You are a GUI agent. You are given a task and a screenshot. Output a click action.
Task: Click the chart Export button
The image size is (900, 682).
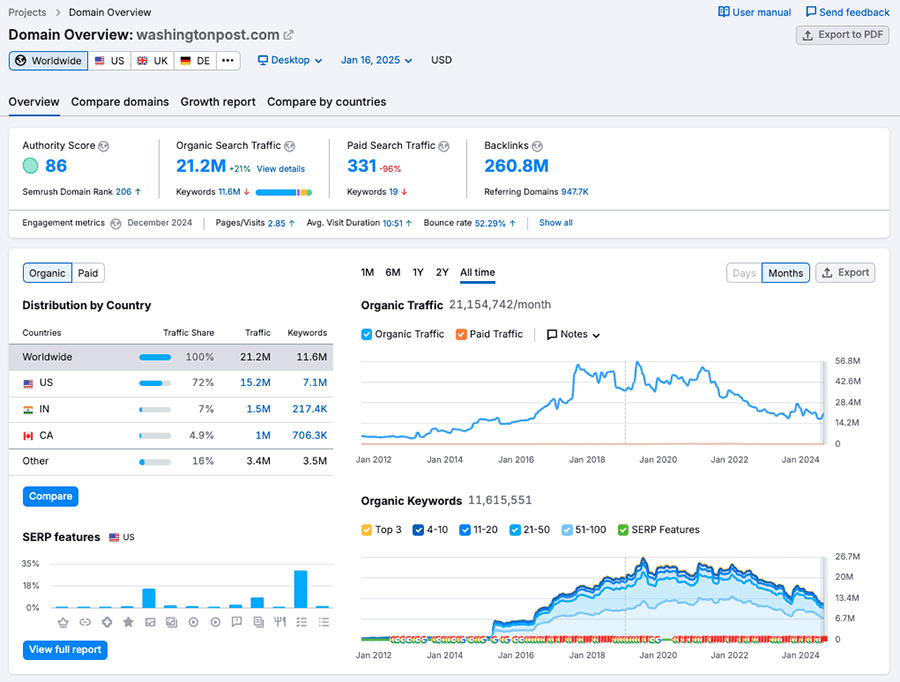[x=845, y=273]
